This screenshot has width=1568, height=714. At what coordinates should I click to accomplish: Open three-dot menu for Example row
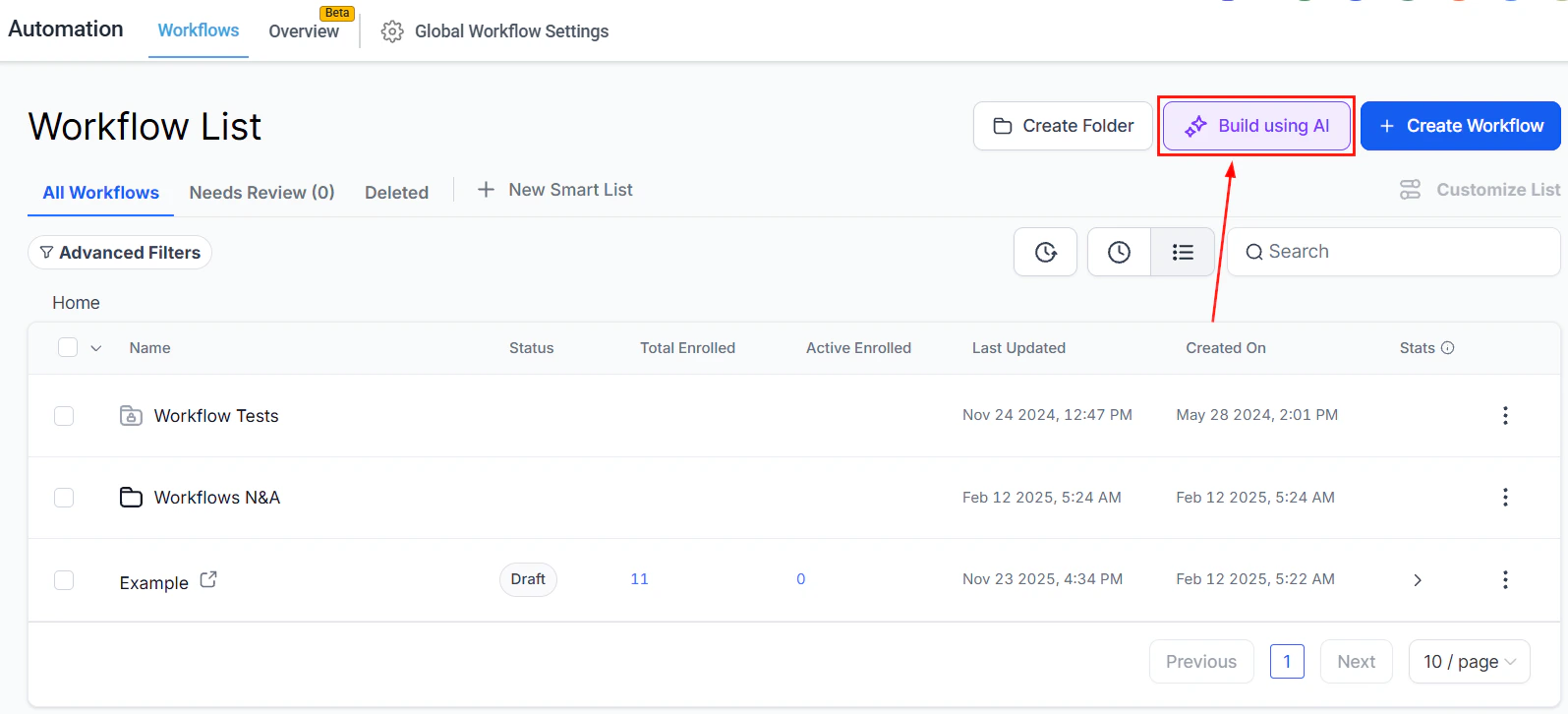coord(1505,579)
